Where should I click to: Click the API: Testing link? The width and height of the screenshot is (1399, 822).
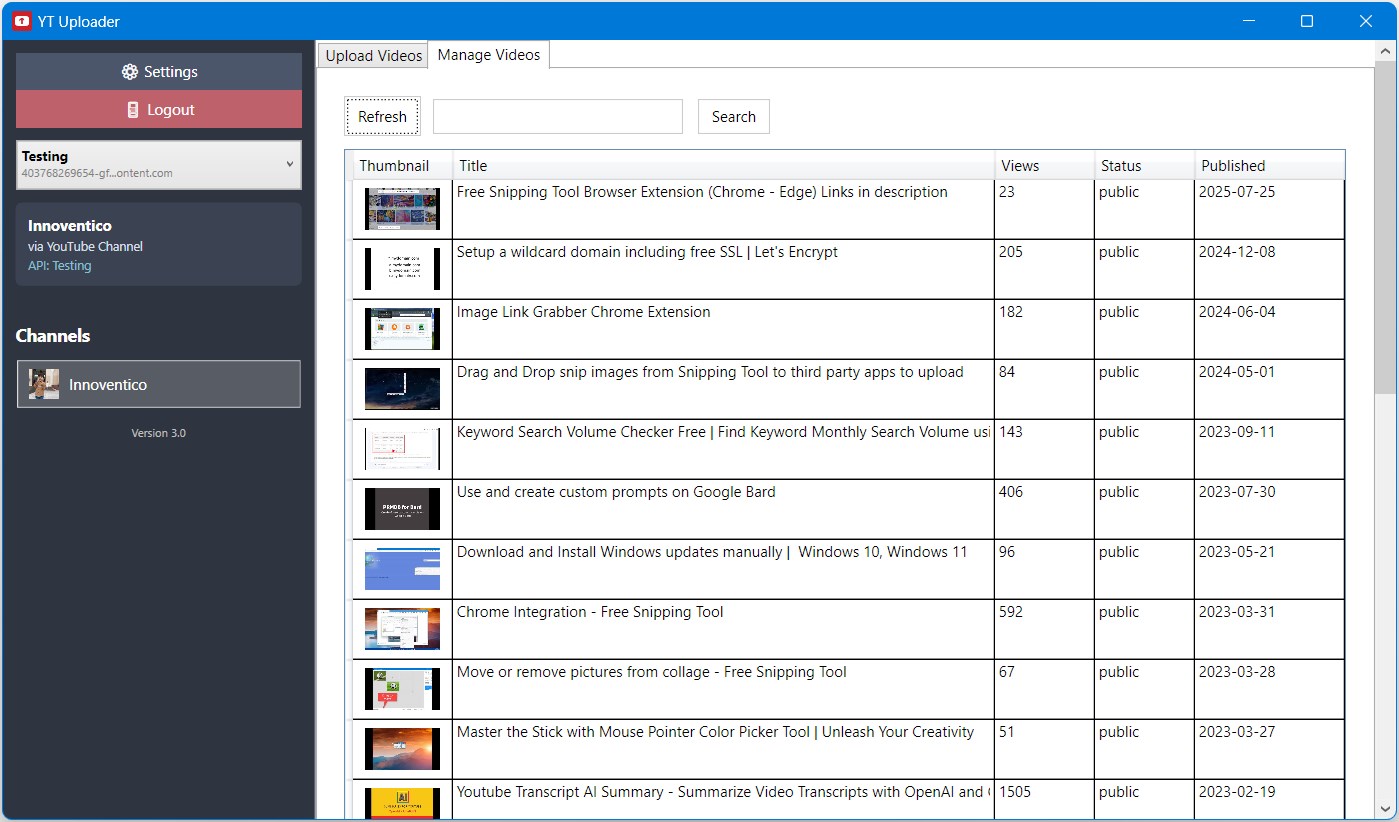coord(59,266)
